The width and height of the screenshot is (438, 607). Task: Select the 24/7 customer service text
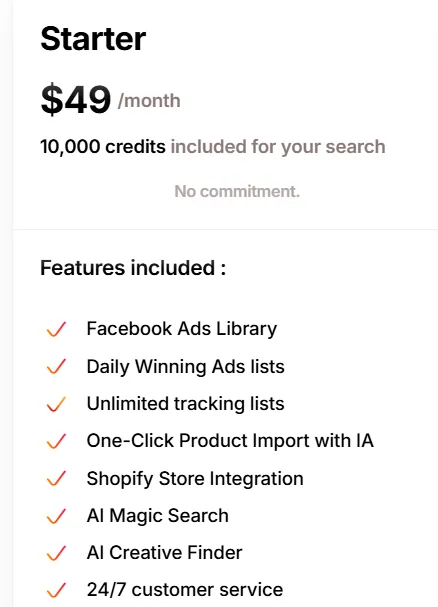pos(185,590)
